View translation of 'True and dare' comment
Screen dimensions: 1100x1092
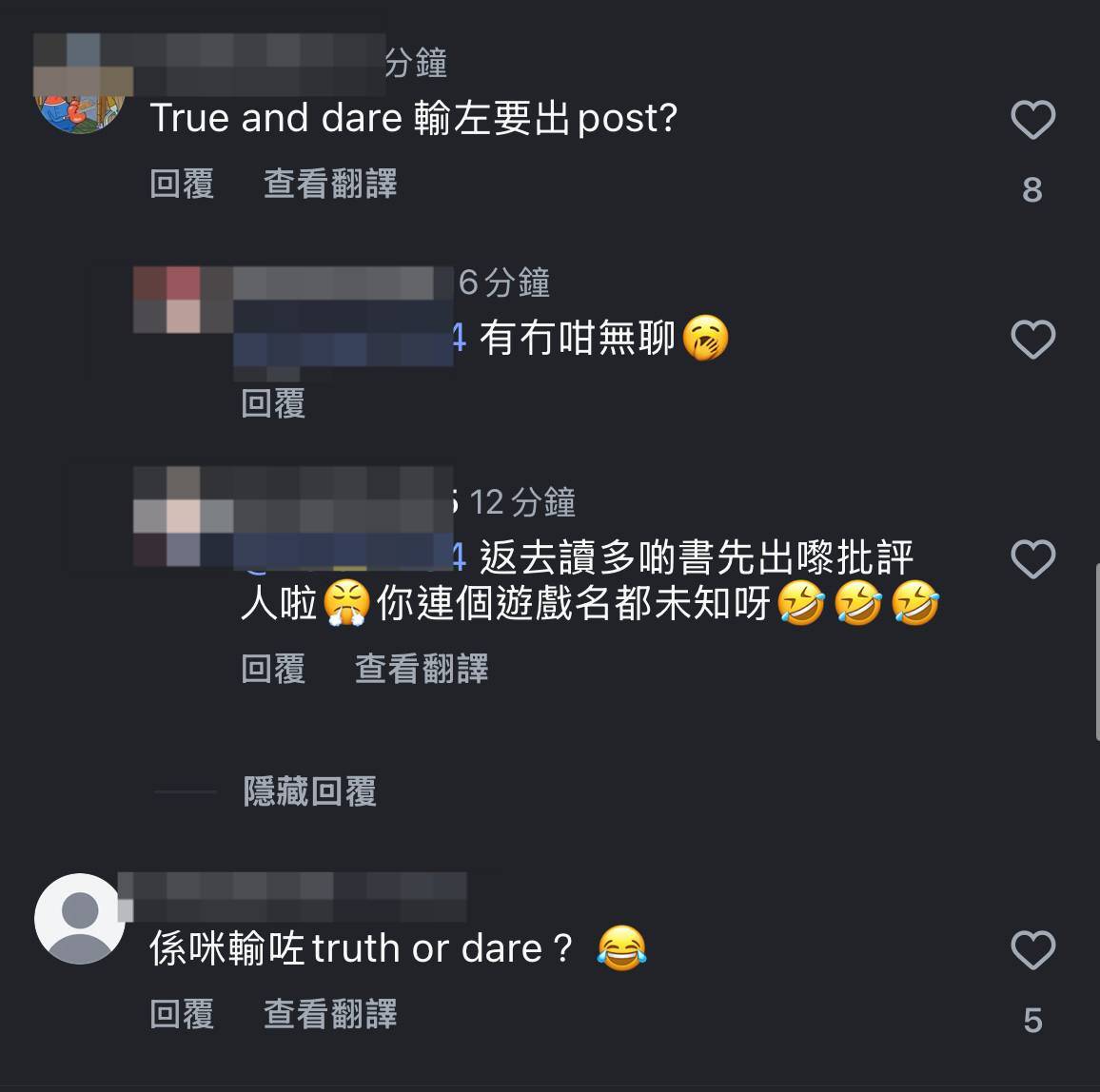(x=330, y=184)
